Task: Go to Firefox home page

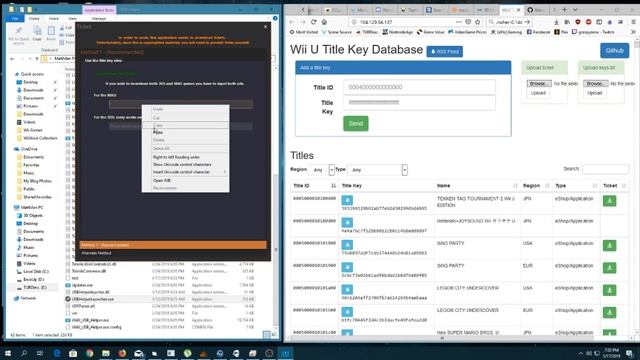Action: pos(324,22)
